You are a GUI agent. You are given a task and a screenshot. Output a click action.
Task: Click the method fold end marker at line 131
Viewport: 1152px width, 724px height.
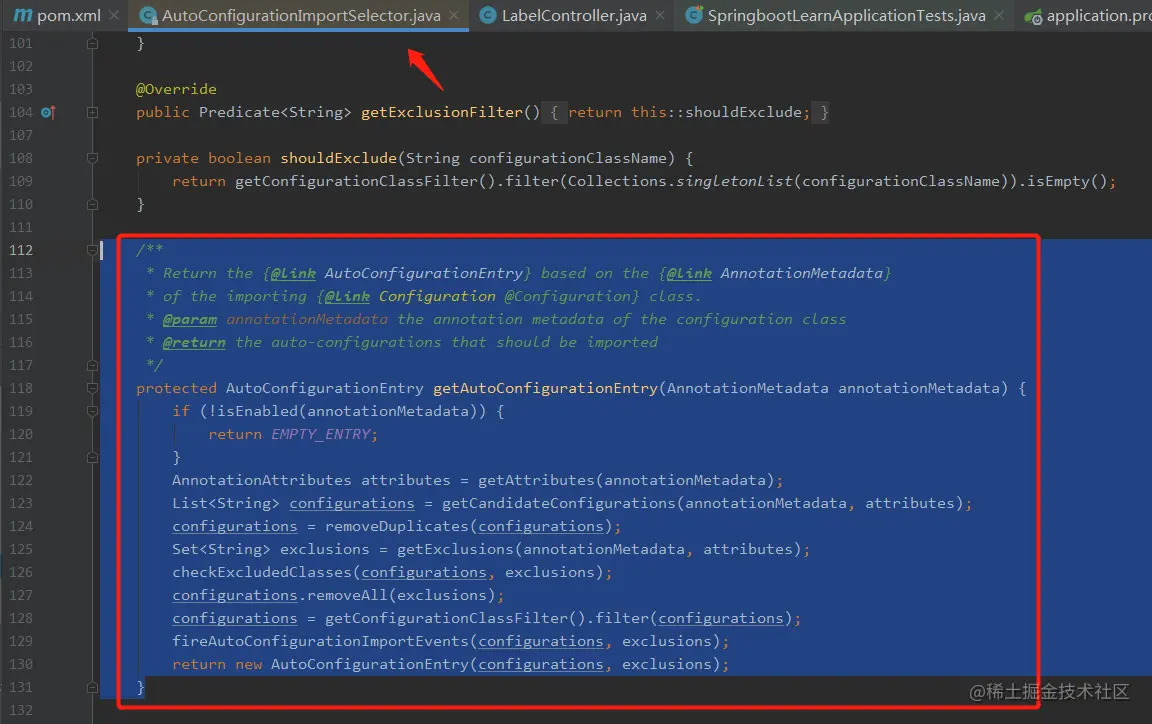(x=93, y=687)
